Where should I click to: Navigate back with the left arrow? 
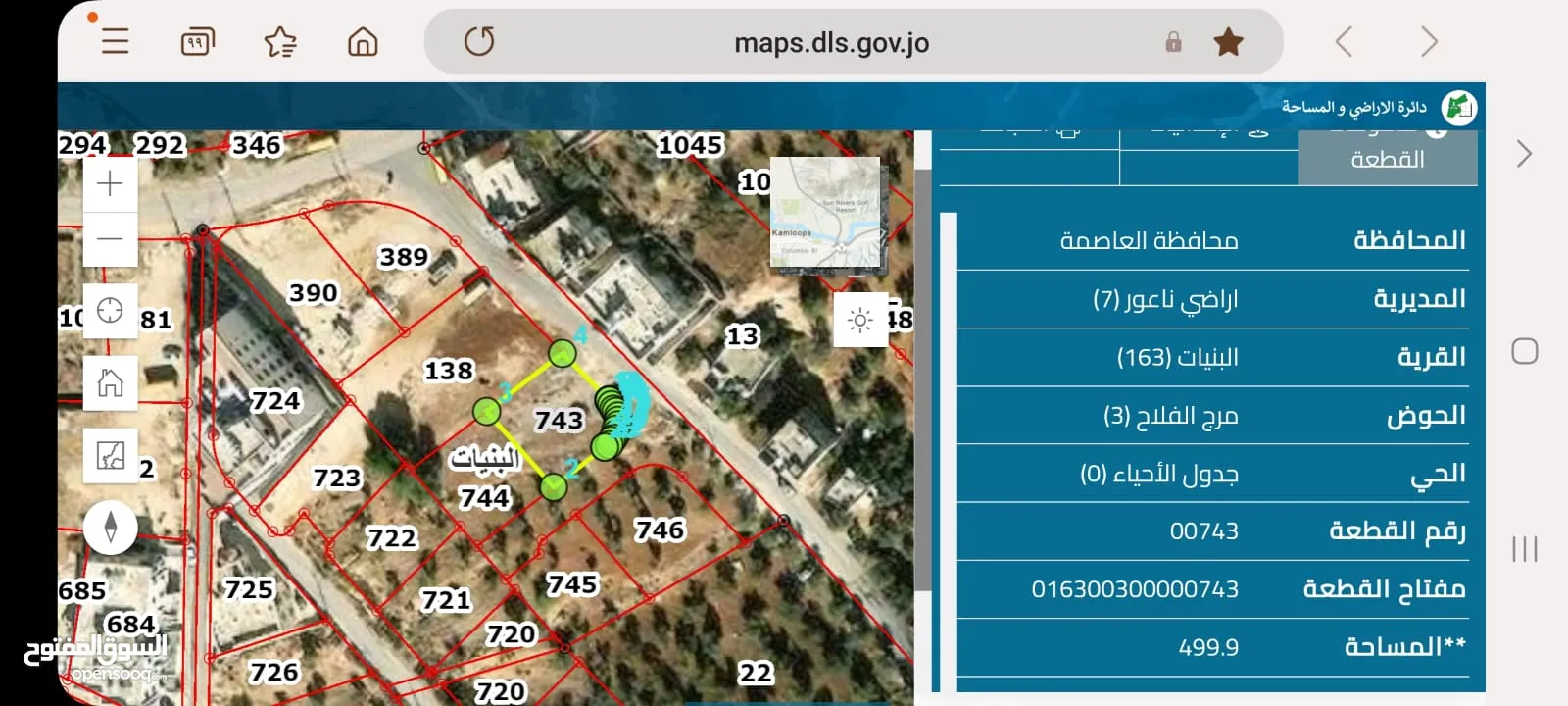[1345, 41]
